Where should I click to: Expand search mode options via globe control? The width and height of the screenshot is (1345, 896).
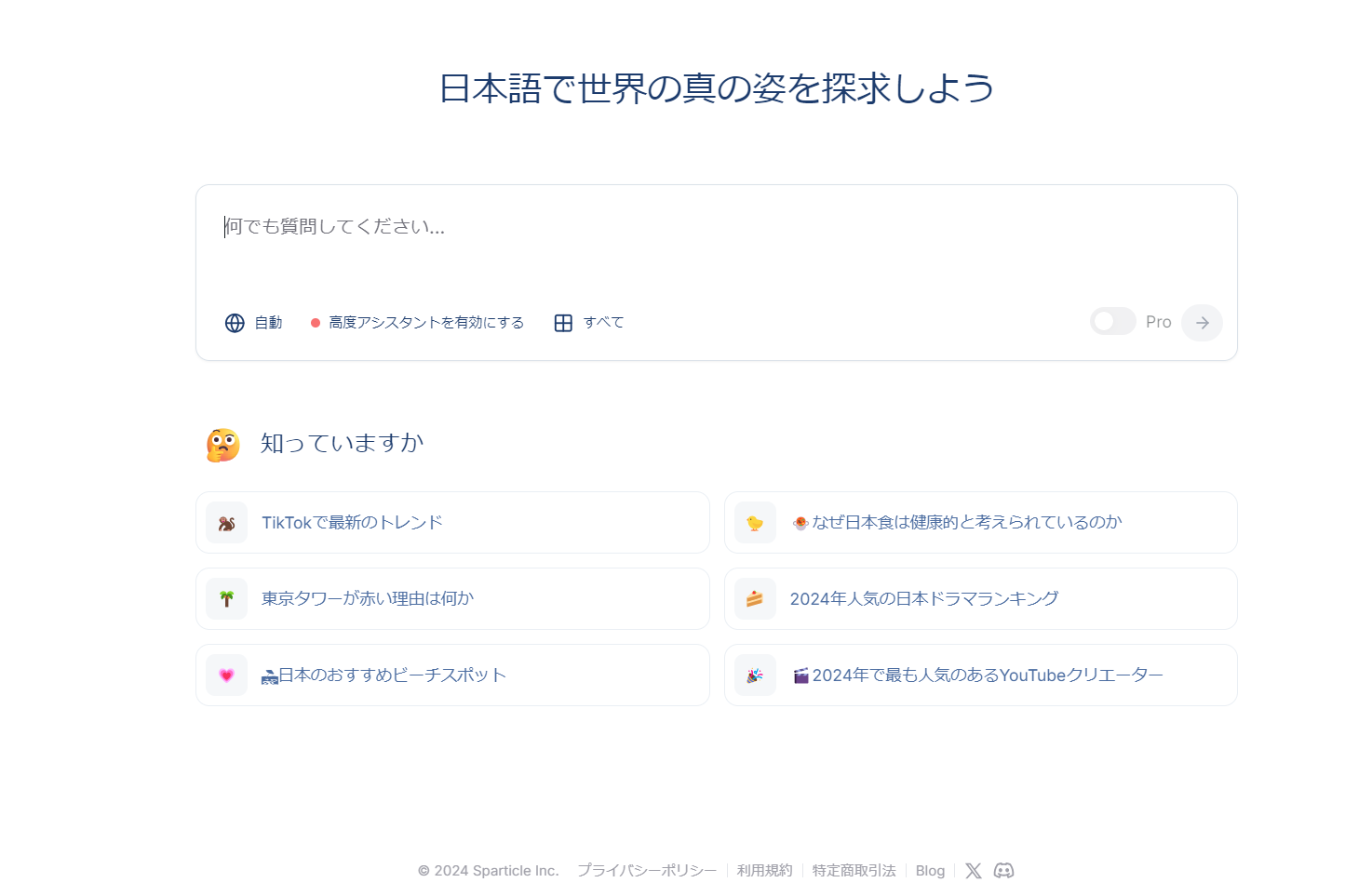click(235, 322)
